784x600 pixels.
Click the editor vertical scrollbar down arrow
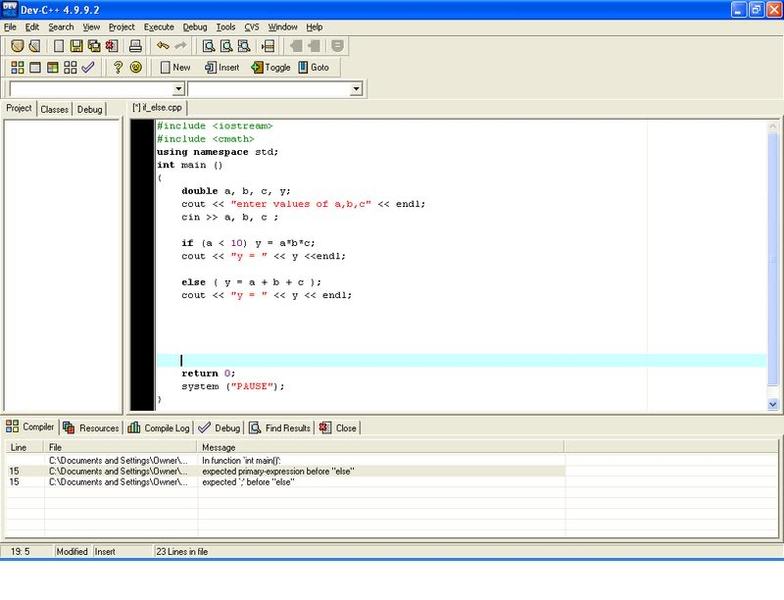[x=773, y=403]
